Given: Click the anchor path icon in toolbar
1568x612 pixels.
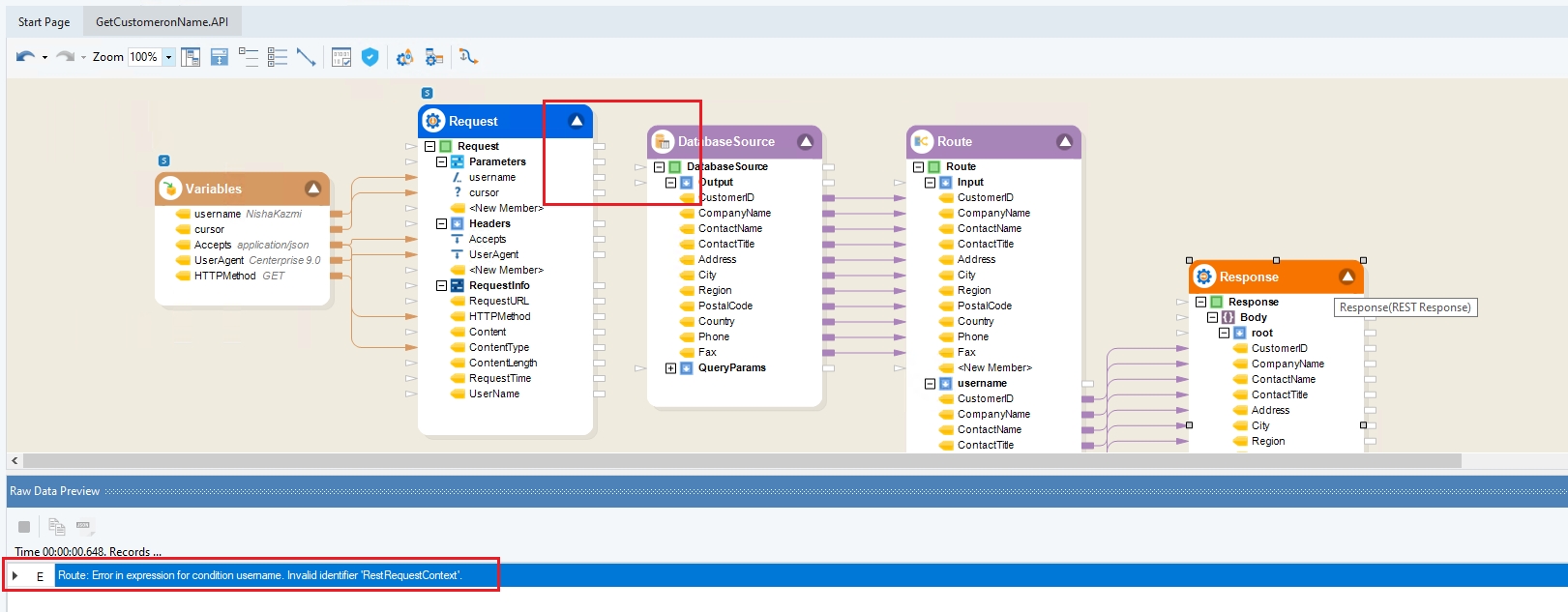Looking at the screenshot, I should click(469, 57).
